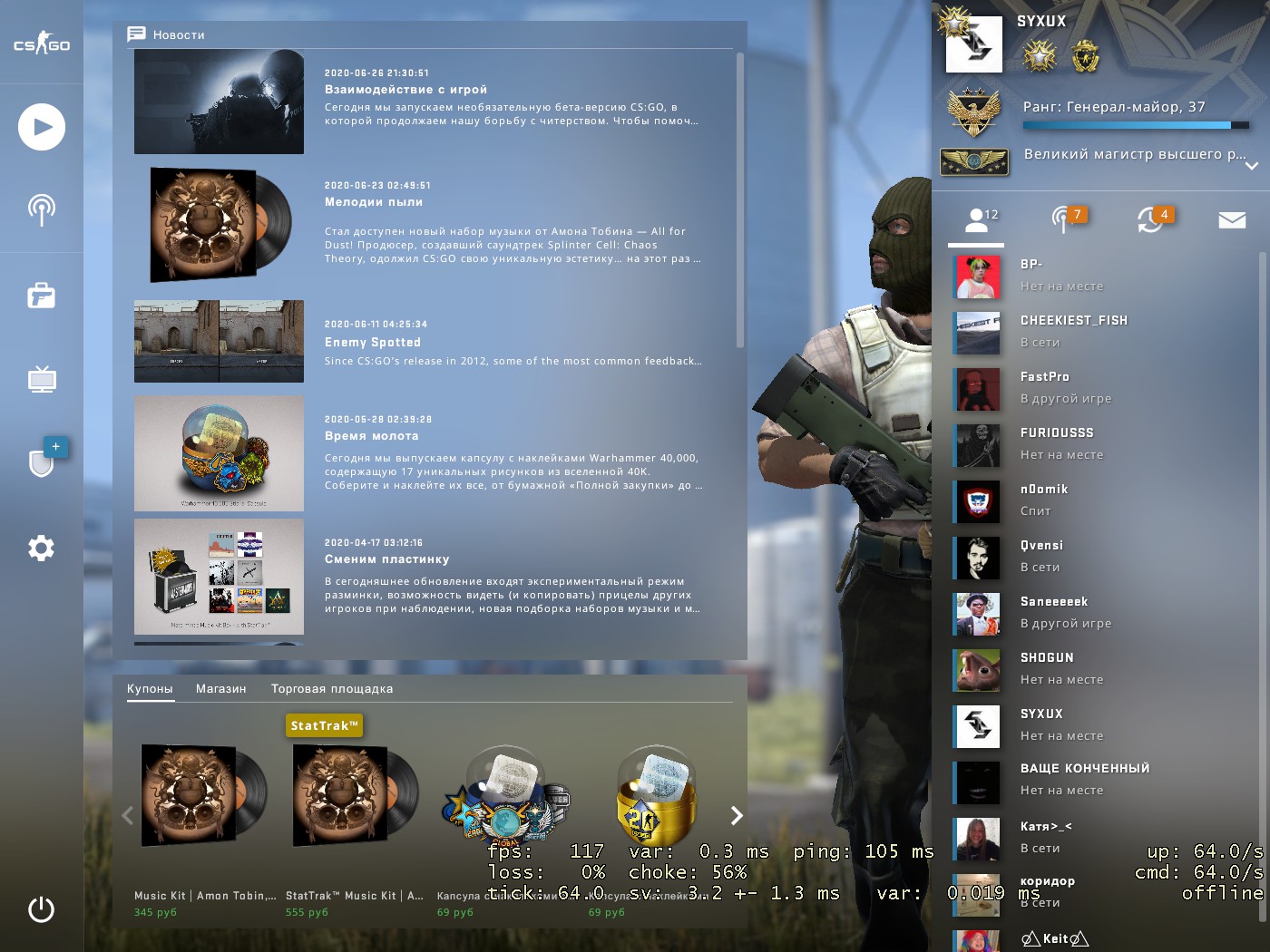This screenshot has width=1270, height=952.
Task: Click BP- friend avatar
Action: pos(977,277)
